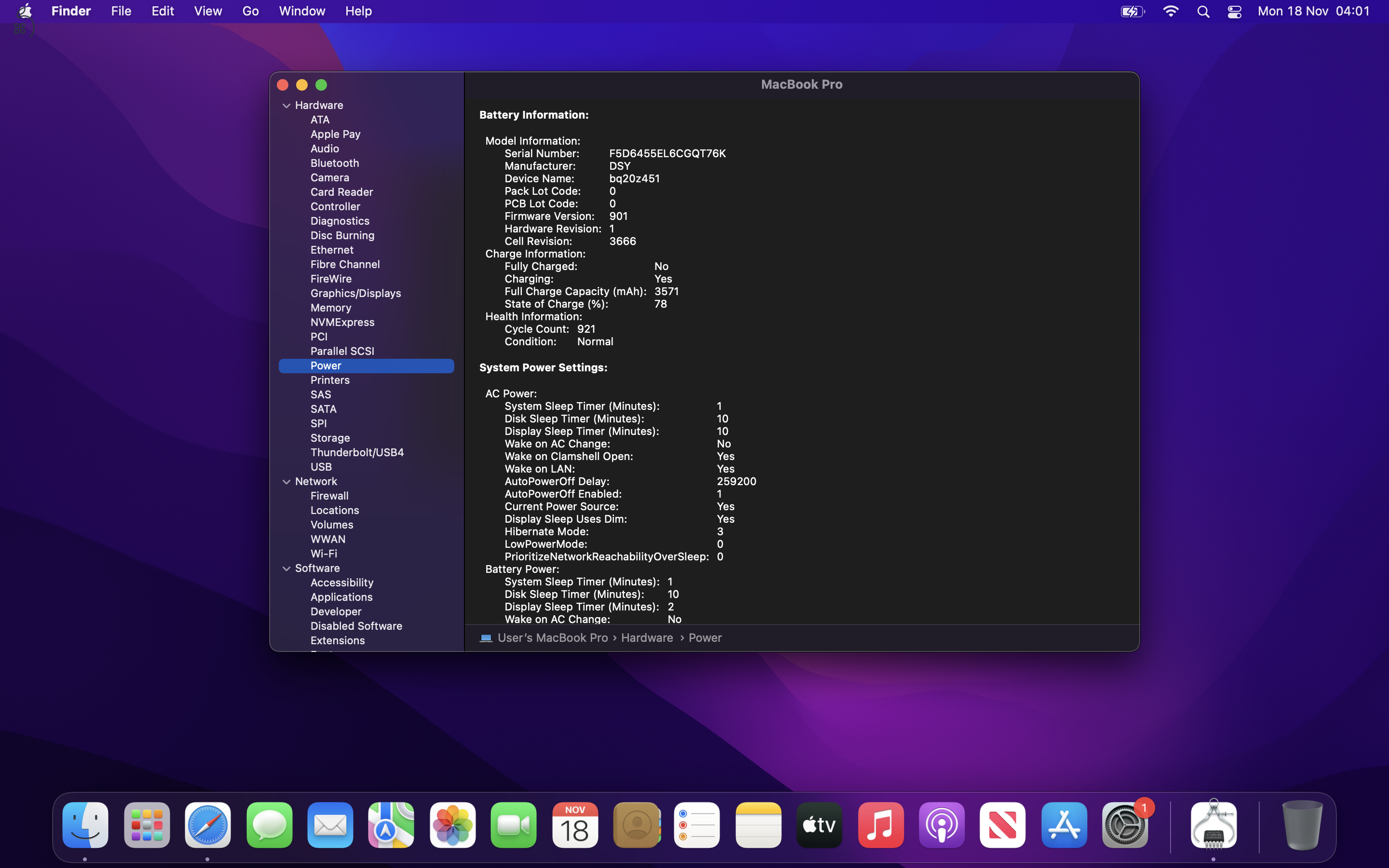This screenshot has width=1389, height=868.
Task: Open Control Center icon
Action: pos(1235,12)
